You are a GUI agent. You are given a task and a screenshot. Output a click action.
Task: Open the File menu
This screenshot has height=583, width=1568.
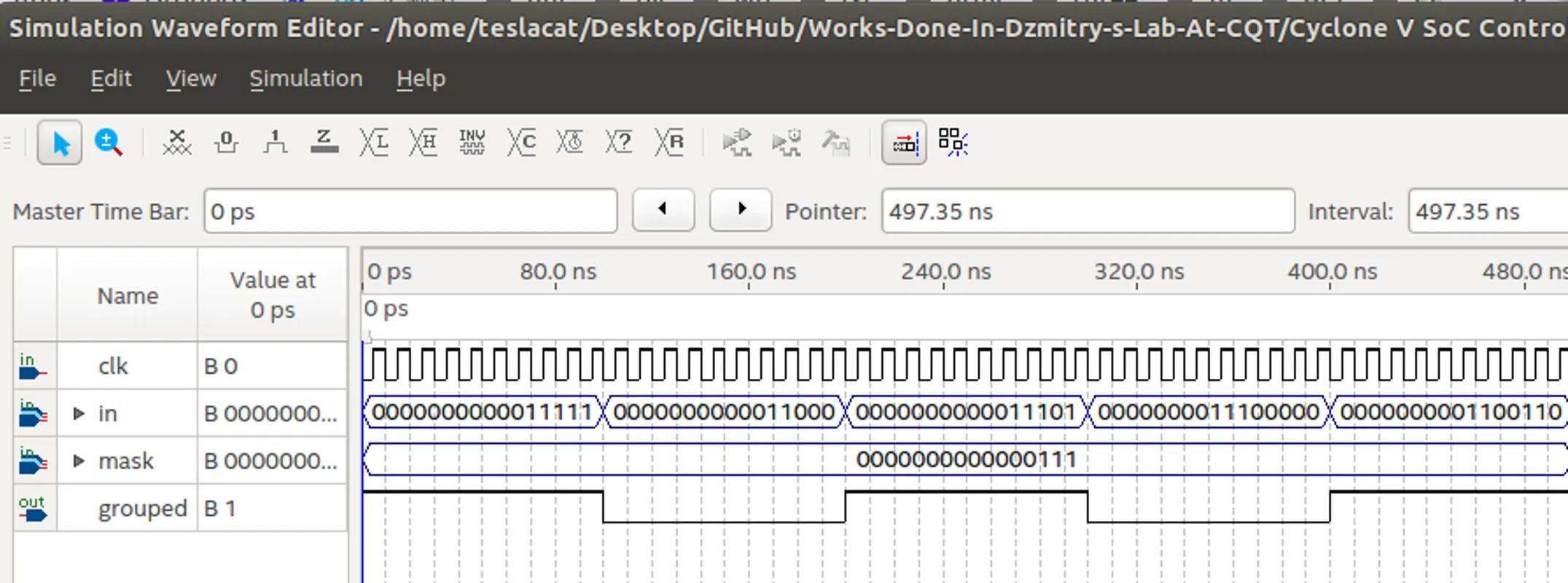[x=37, y=79]
